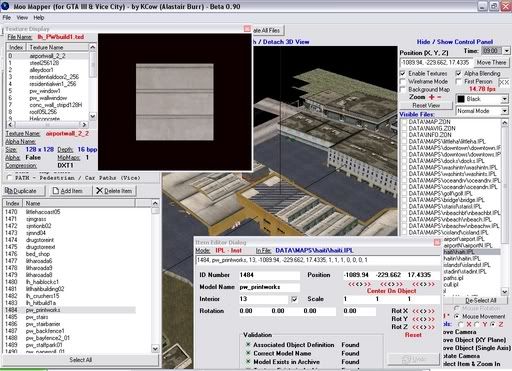Image resolution: width=512 pixels, height=371 pixels.
Task: Click the Texture Name column header
Action: pyautogui.click(x=57, y=47)
